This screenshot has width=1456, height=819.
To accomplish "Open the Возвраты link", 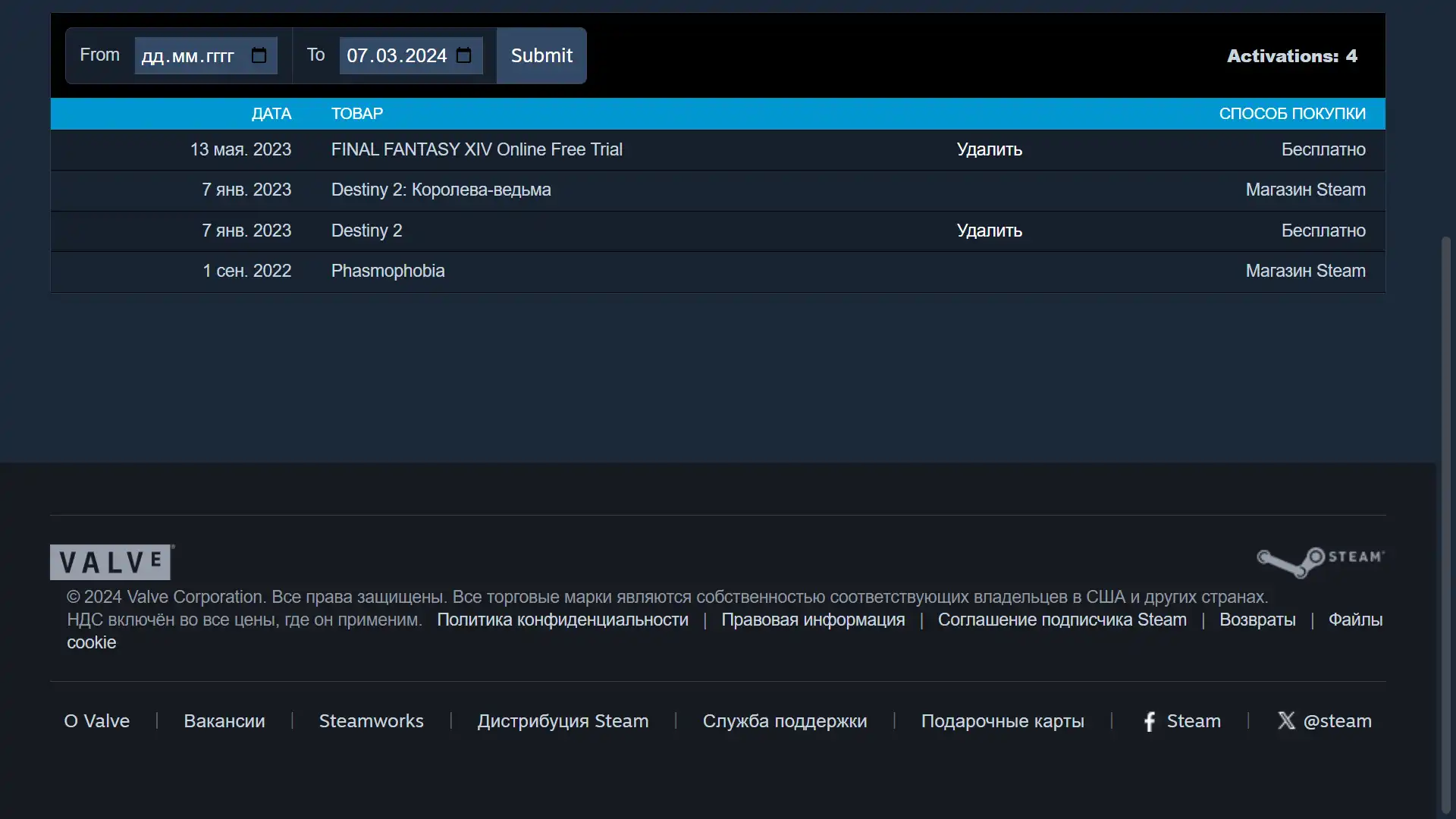I will click(1257, 620).
